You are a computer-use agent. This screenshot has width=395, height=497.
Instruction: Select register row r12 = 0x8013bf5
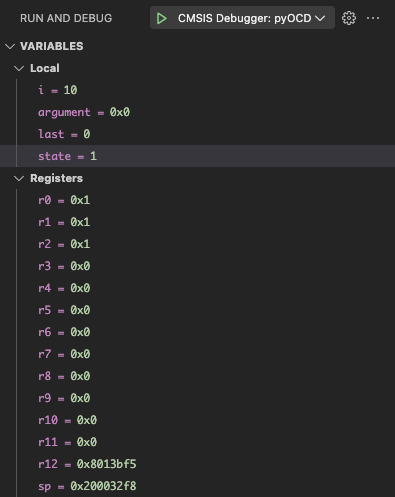197,464
